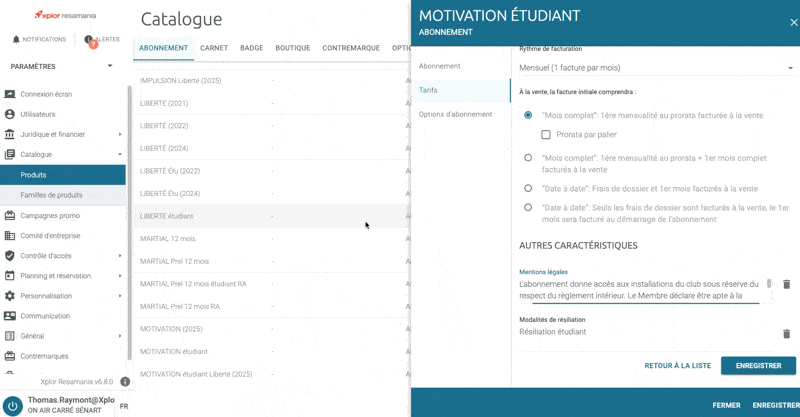This screenshot has height=417, width=800.
Task: Click the sidebar vertical scrollbar
Action: tap(129, 223)
